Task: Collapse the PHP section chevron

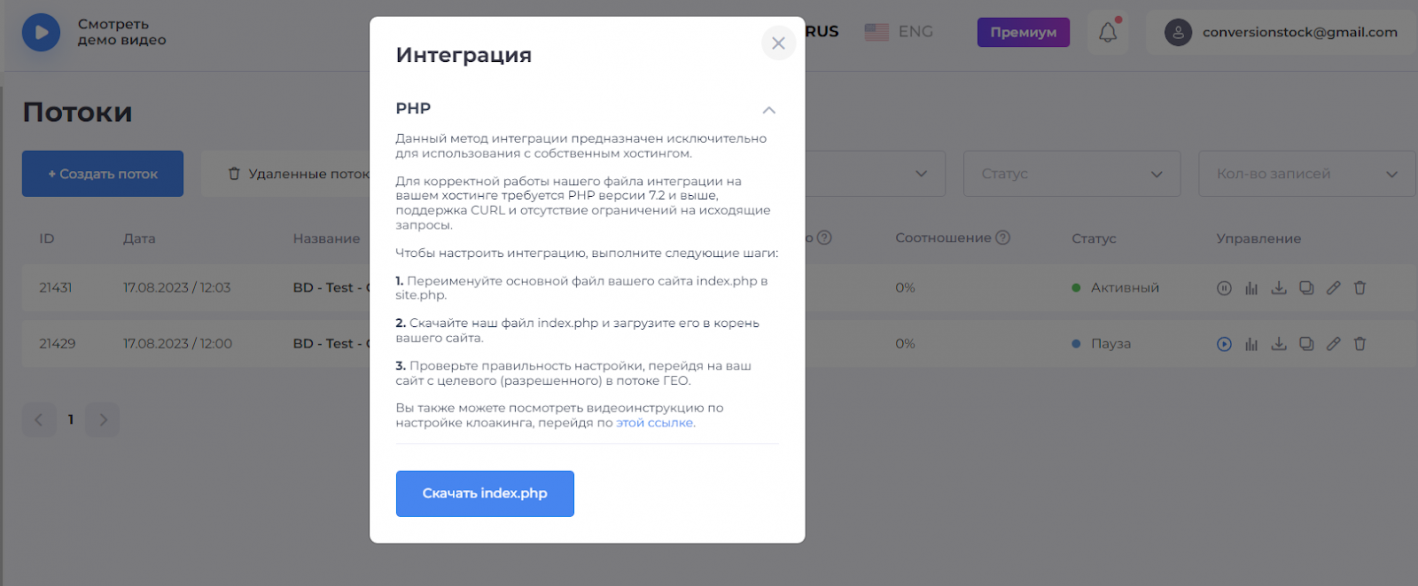Action: pyautogui.click(x=768, y=110)
